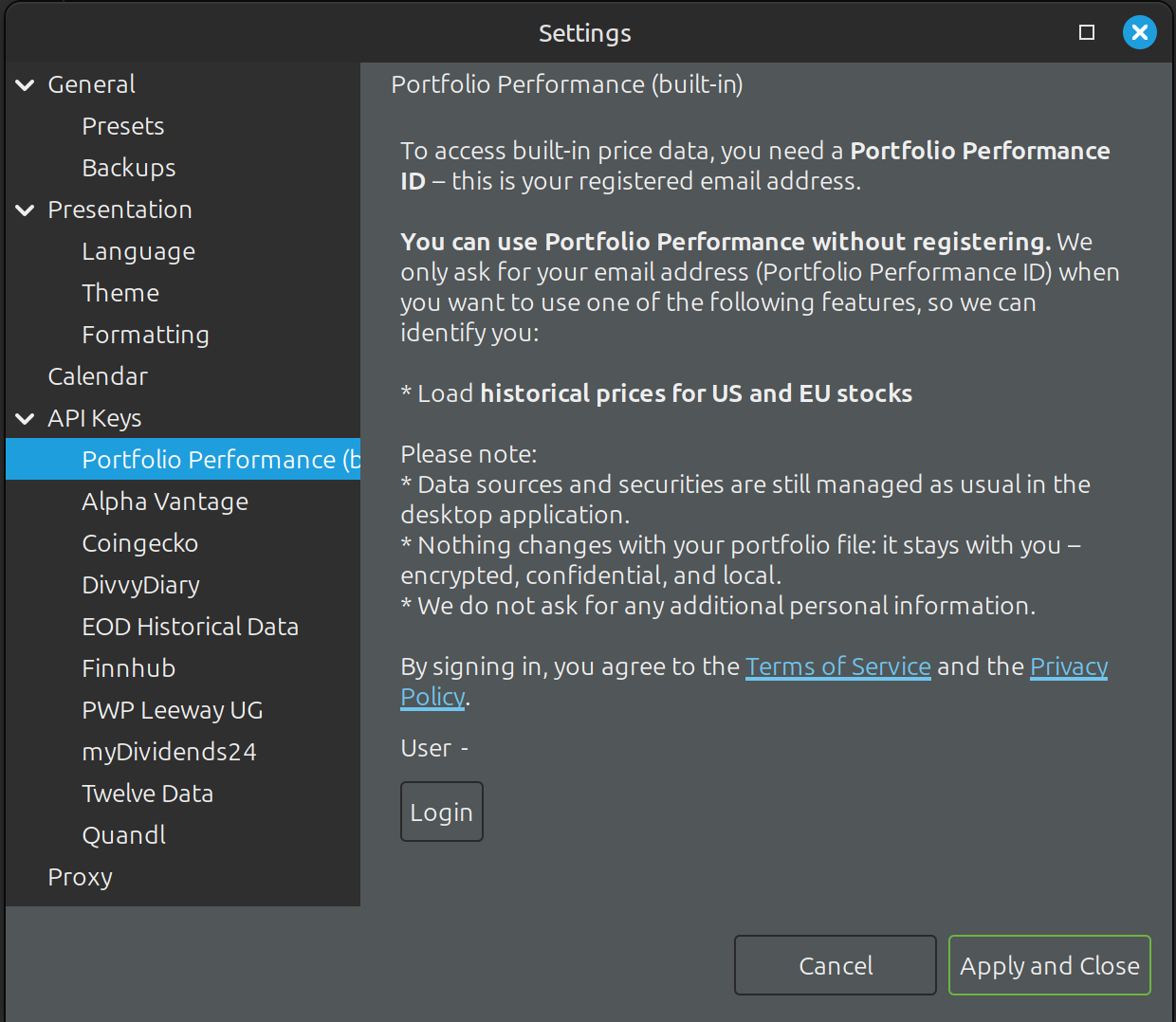The image size is (1176, 1022).
Task: Open the DivvyDiary API key page
Action: (140, 585)
